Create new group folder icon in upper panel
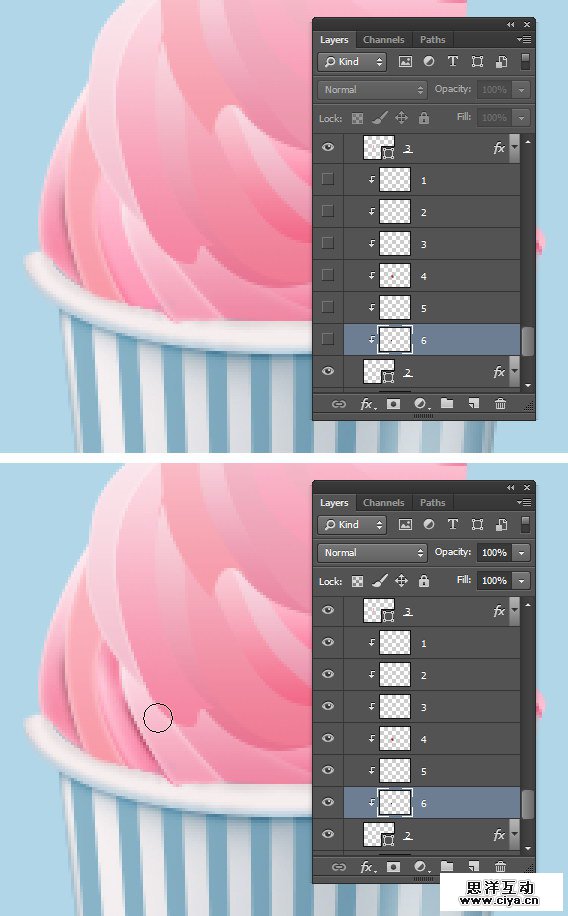Screen dimensions: 568x916 coord(447,403)
